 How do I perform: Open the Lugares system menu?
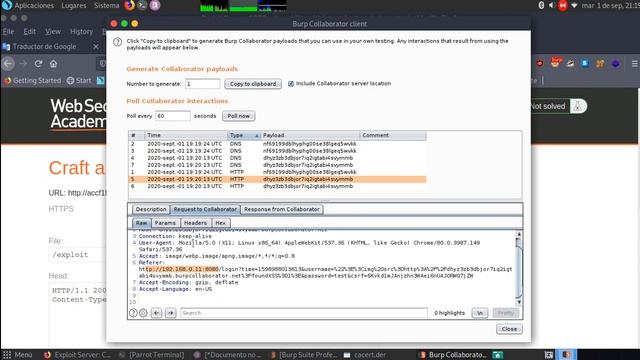tap(73, 5)
